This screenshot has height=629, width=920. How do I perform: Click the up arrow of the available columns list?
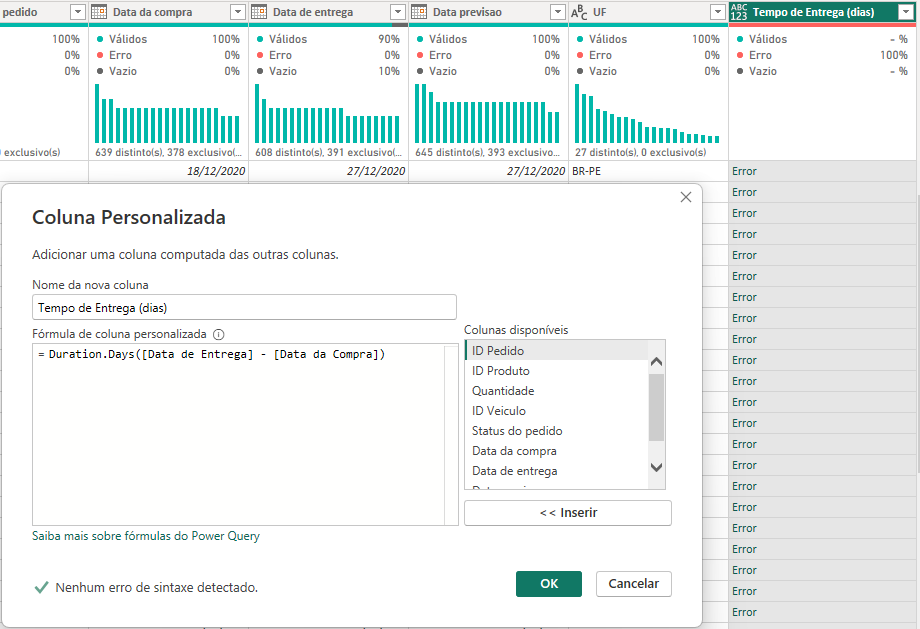point(657,361)
